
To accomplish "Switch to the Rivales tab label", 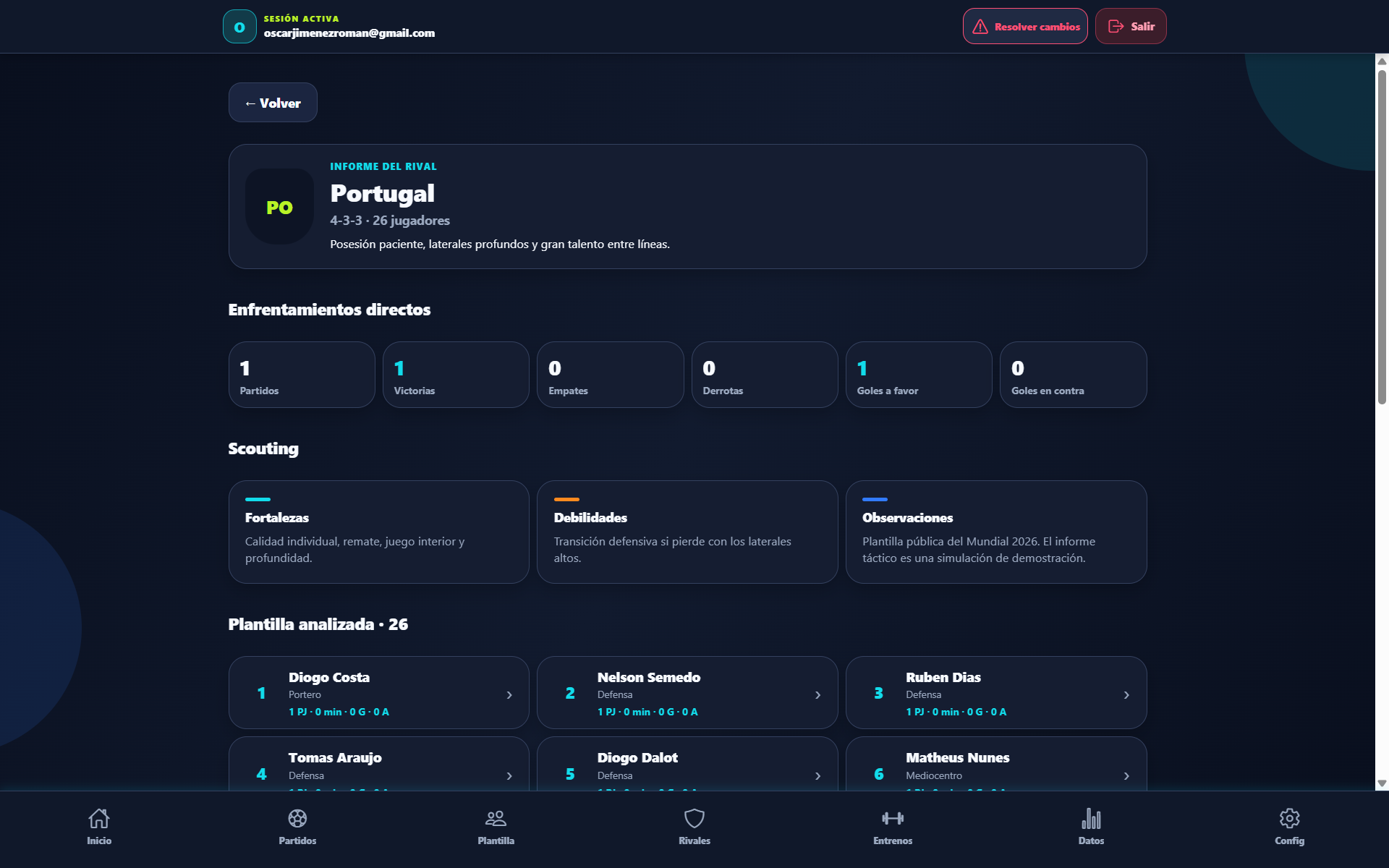I will pyautogui.click(x=694, y=841).
